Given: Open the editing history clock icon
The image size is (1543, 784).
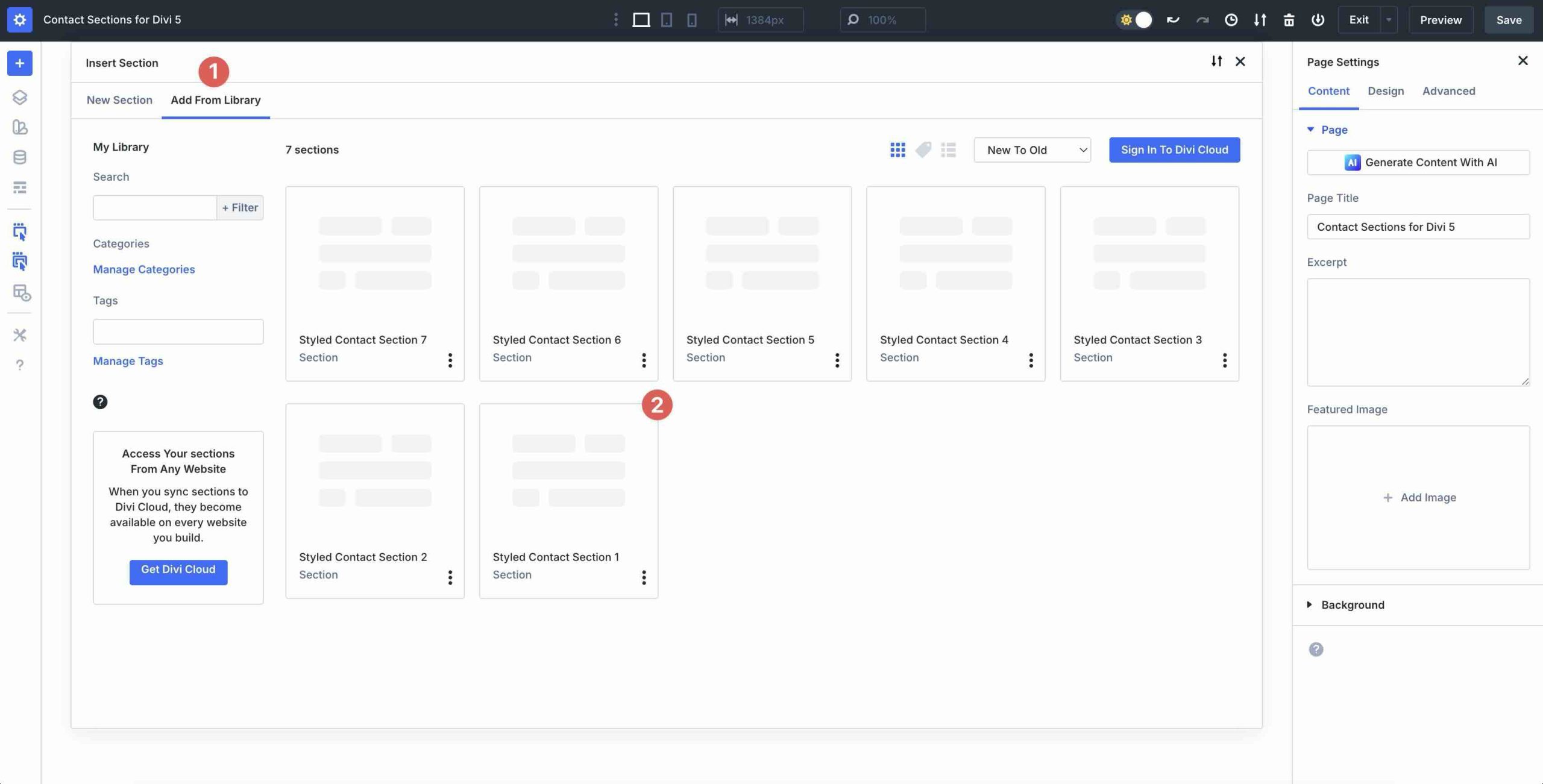Looking at the screenshot, I should pyautogui.click(x=1231, y=19).
